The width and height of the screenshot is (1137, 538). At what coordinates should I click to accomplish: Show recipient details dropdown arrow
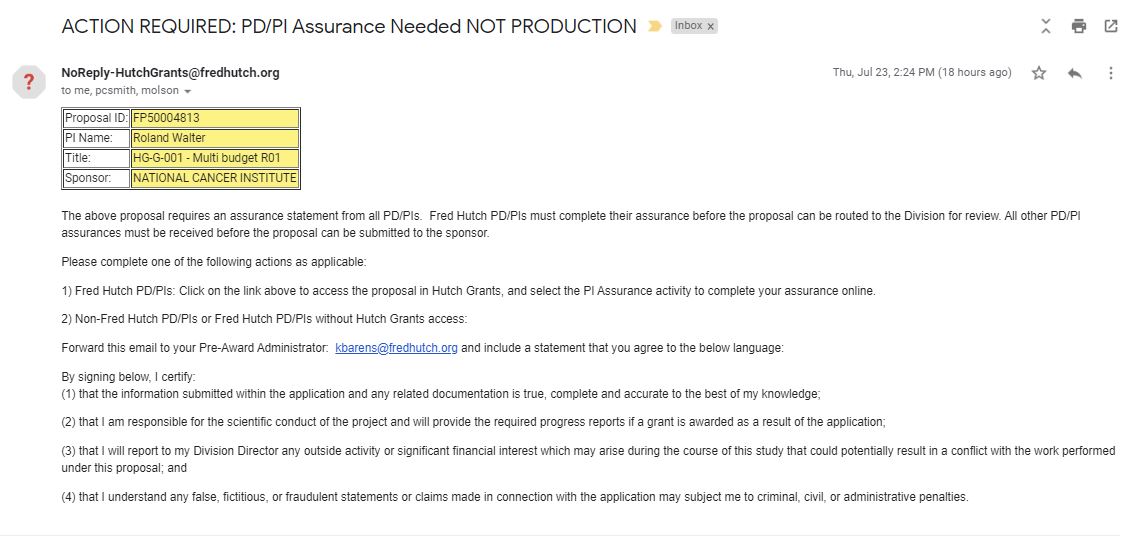coord(188,91)
